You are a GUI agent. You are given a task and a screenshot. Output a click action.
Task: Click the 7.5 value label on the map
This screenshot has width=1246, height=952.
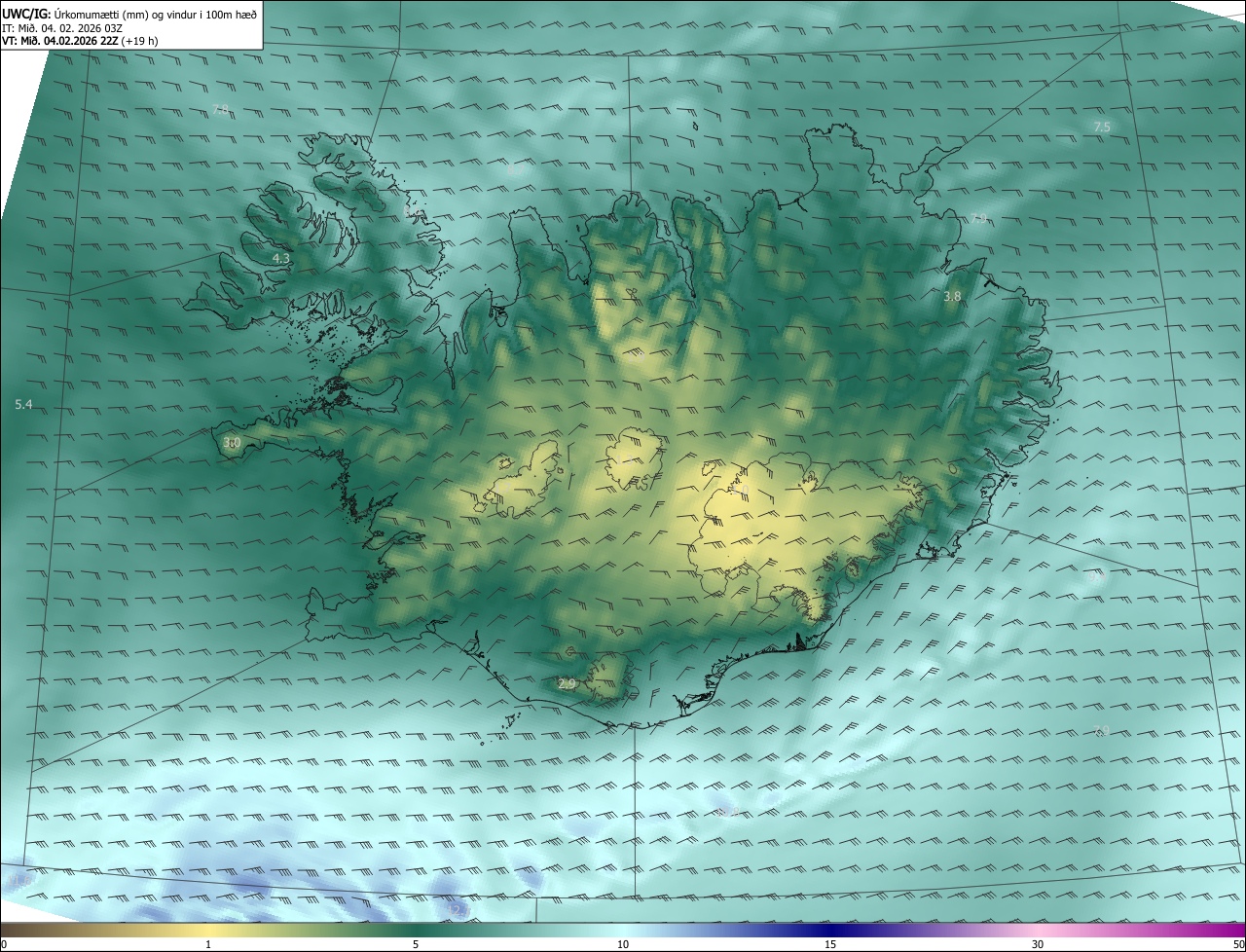pyautogui.click(x=1102, y=128)
